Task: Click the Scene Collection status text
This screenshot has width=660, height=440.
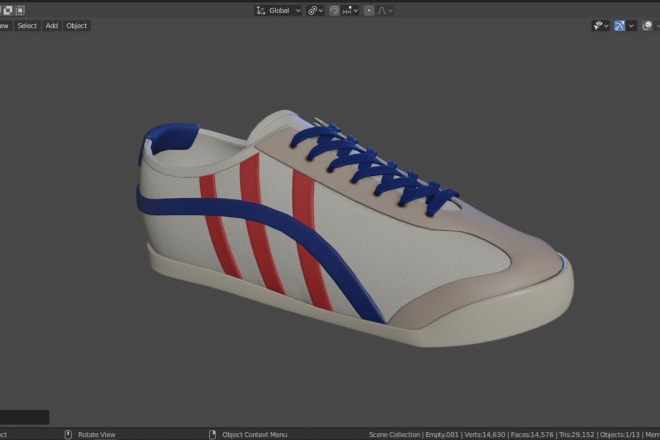Action: [x=394, y=435]
